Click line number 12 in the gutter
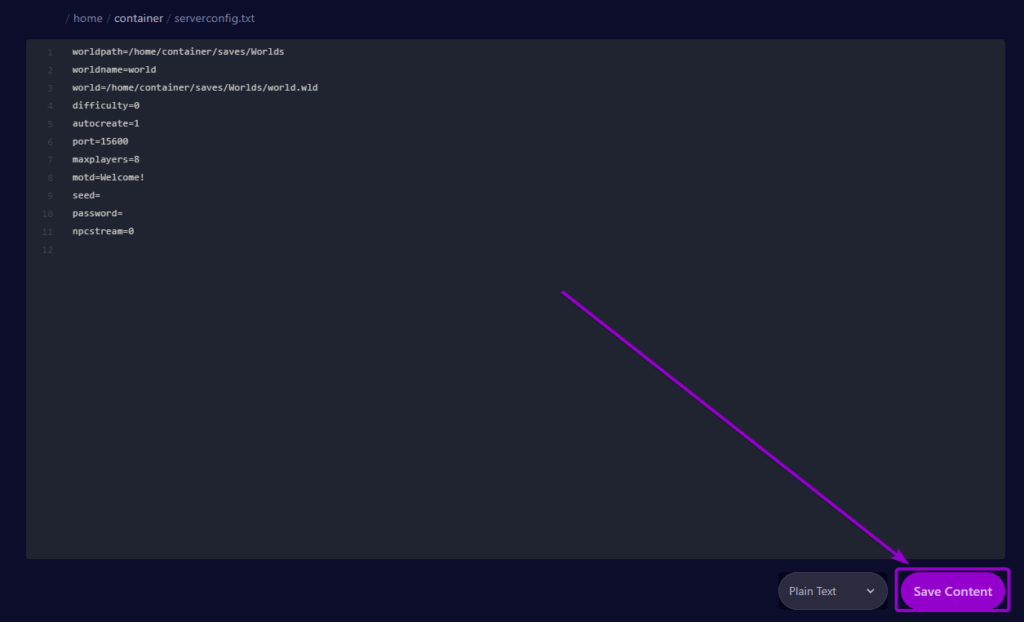The height and width of the screenshot is (622, 1024). (47, 250)
